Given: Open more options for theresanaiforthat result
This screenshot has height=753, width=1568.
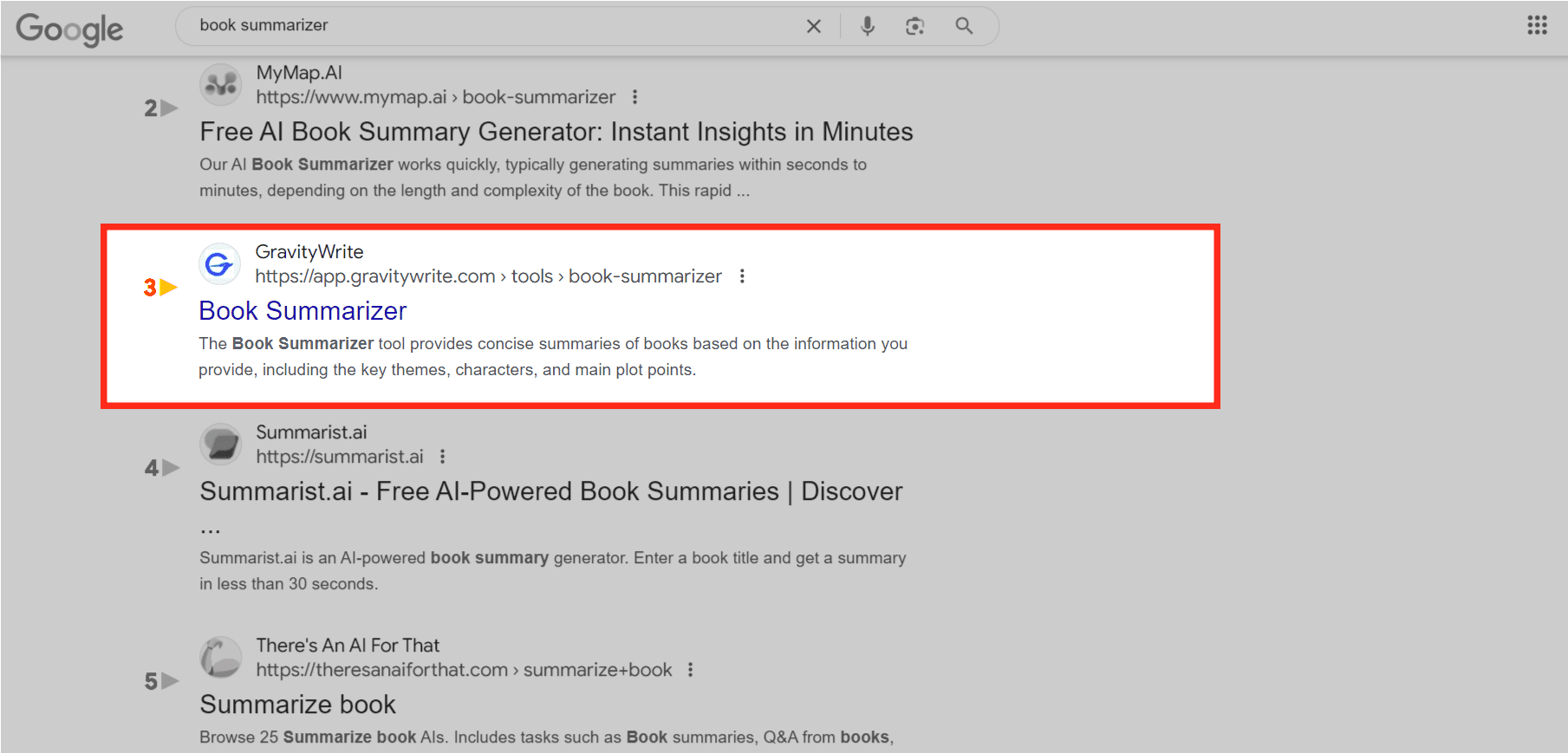Looking at the screenshot, I should coord(690,670).
